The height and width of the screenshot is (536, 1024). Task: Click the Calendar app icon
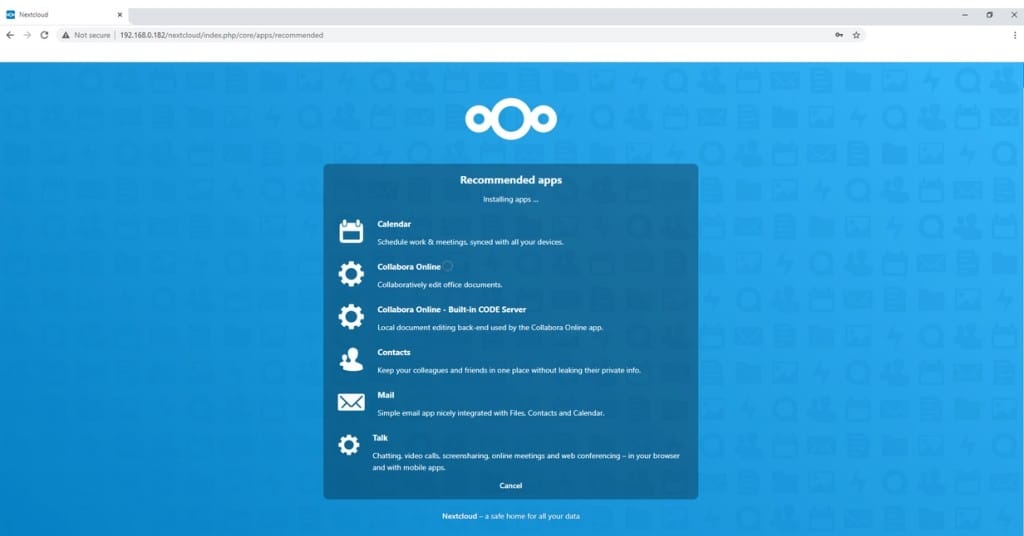351,231
